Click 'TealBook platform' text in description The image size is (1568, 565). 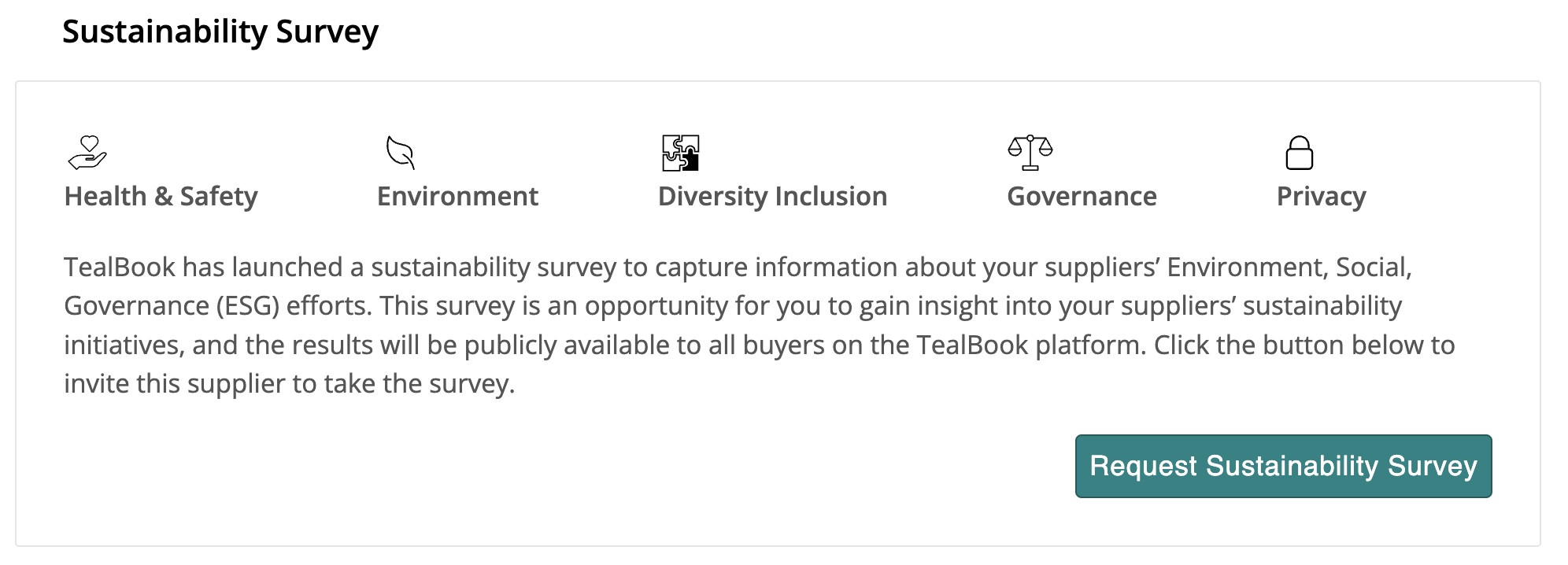pos(1031,345)
